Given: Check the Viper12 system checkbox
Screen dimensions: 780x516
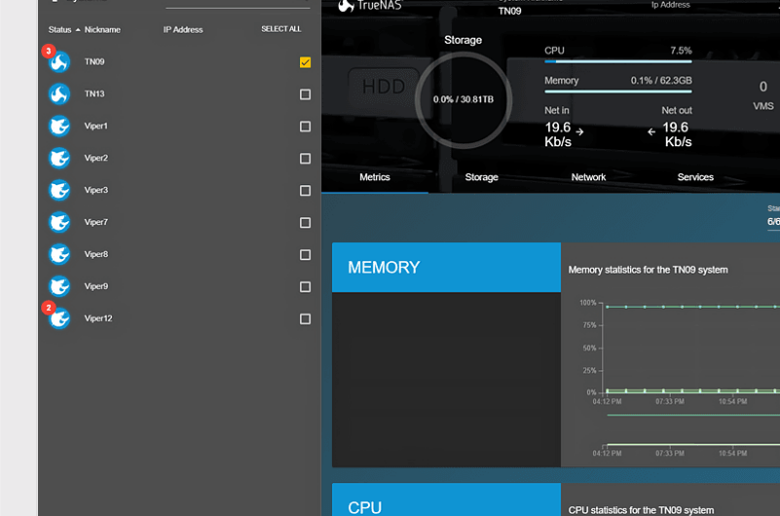Looking at the screenshot, I should pos(305,319).
